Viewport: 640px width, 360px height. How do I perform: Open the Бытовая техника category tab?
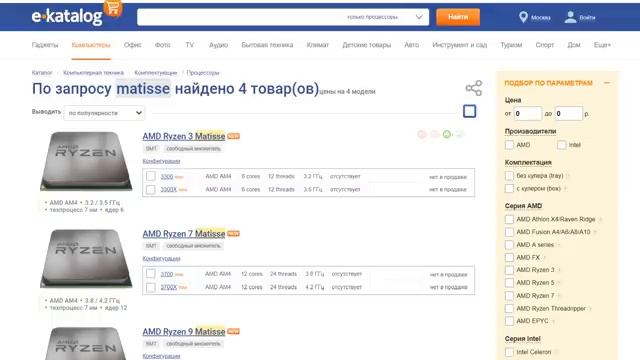(x=267, y=45)
